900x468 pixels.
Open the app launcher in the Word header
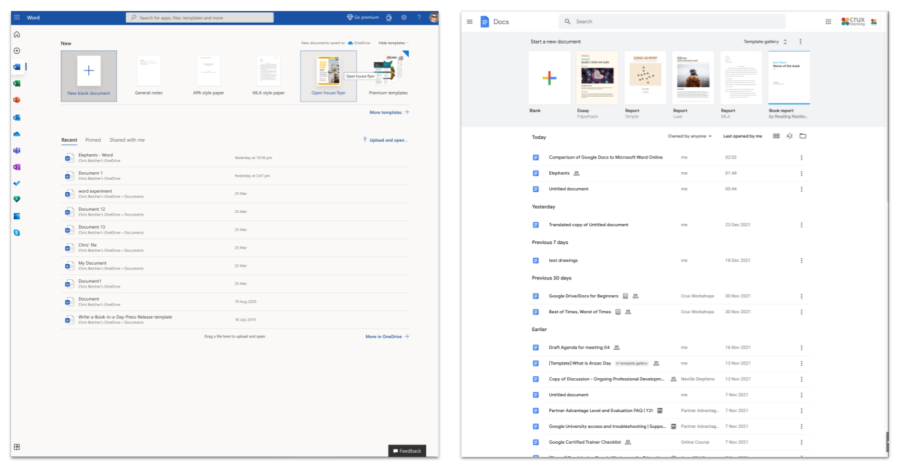point(17,18)
